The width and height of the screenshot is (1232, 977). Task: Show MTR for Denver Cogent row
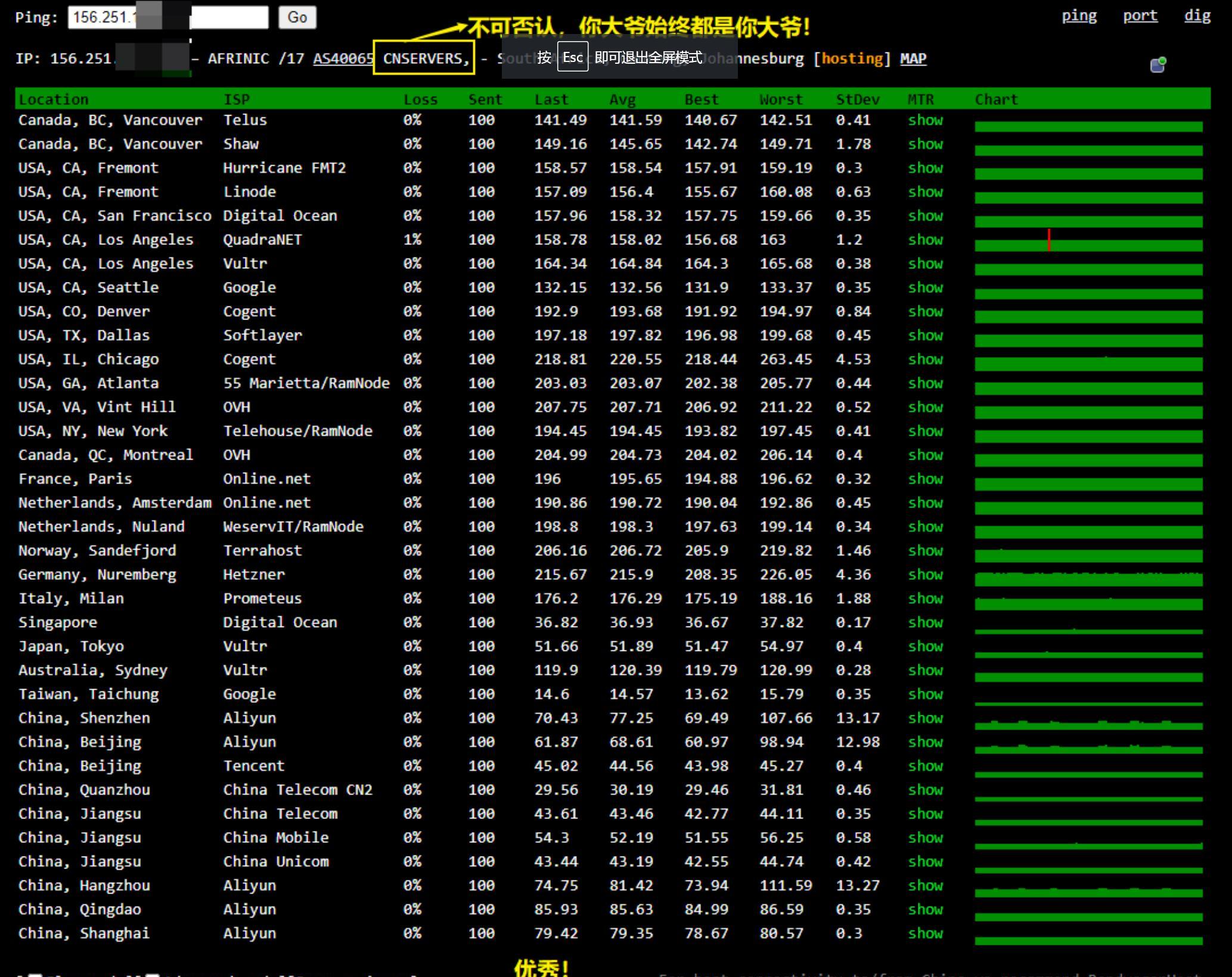925,311
